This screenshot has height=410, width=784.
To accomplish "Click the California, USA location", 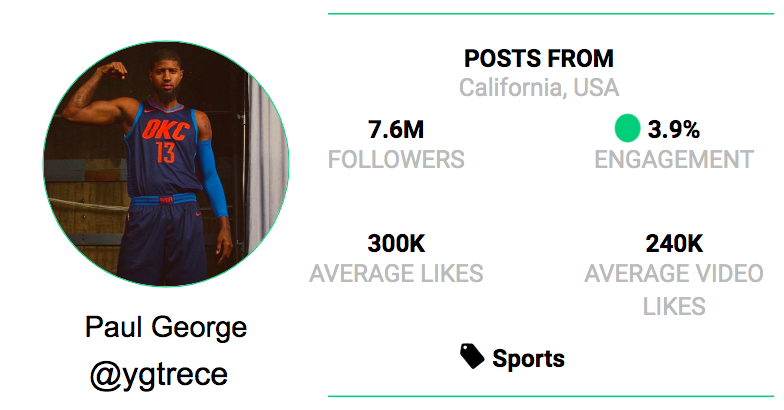I will (539, 88).
